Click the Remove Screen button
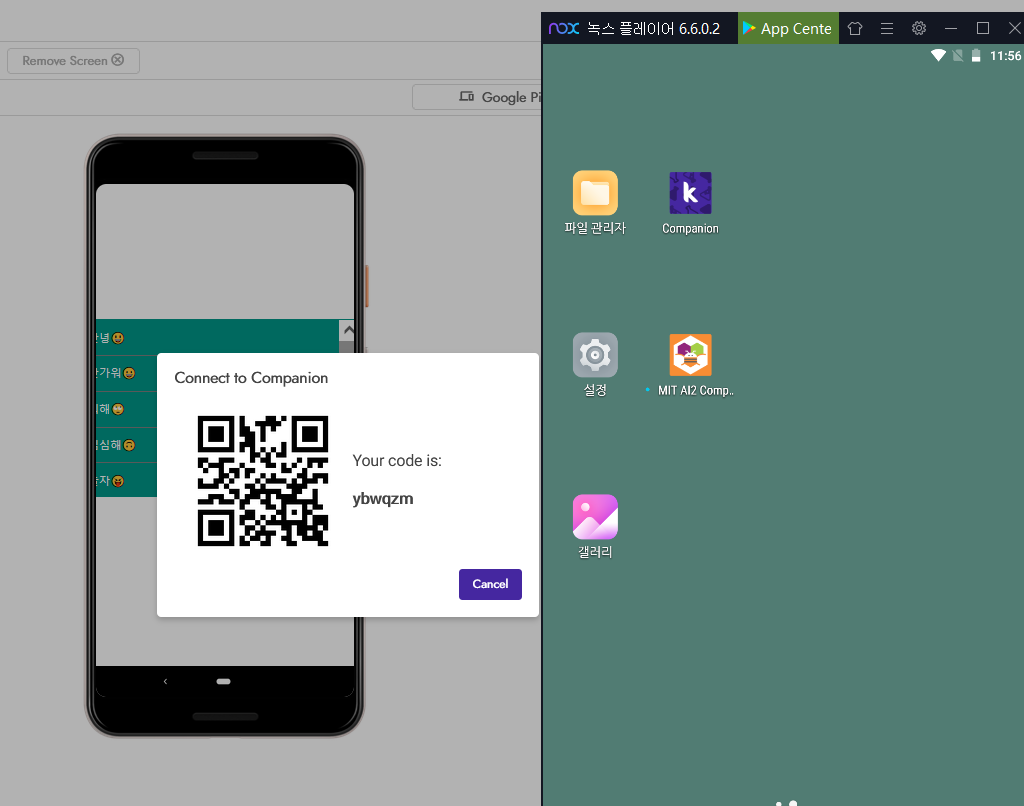The height and width of the screenshot is (806, 1024). [73, 61]
